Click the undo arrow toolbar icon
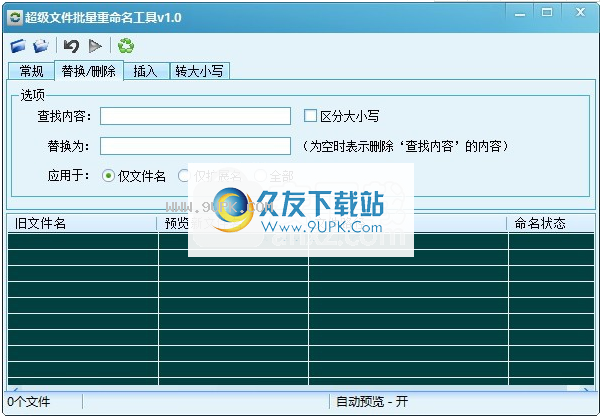Image resolution: width=603 pixels, height=420 pixels. 71,46
